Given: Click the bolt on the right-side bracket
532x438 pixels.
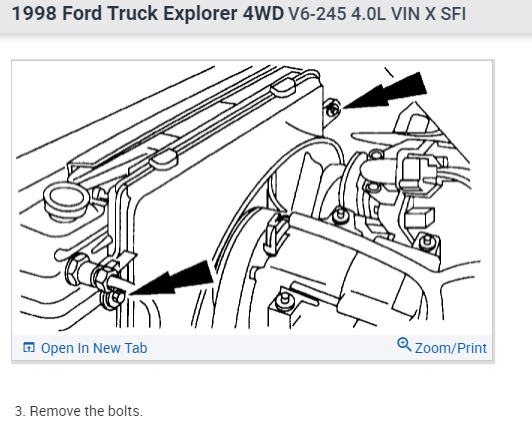Looking at the screenshot, I should (426, 241).
